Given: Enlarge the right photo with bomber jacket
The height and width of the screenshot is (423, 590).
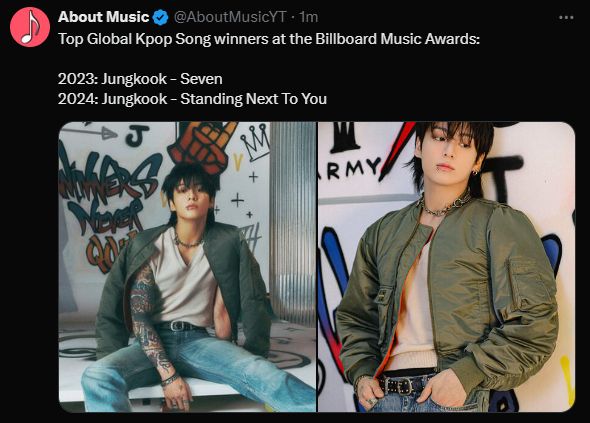Looking at the screenshot, I should pyautogui.click(x=447, y=267).
